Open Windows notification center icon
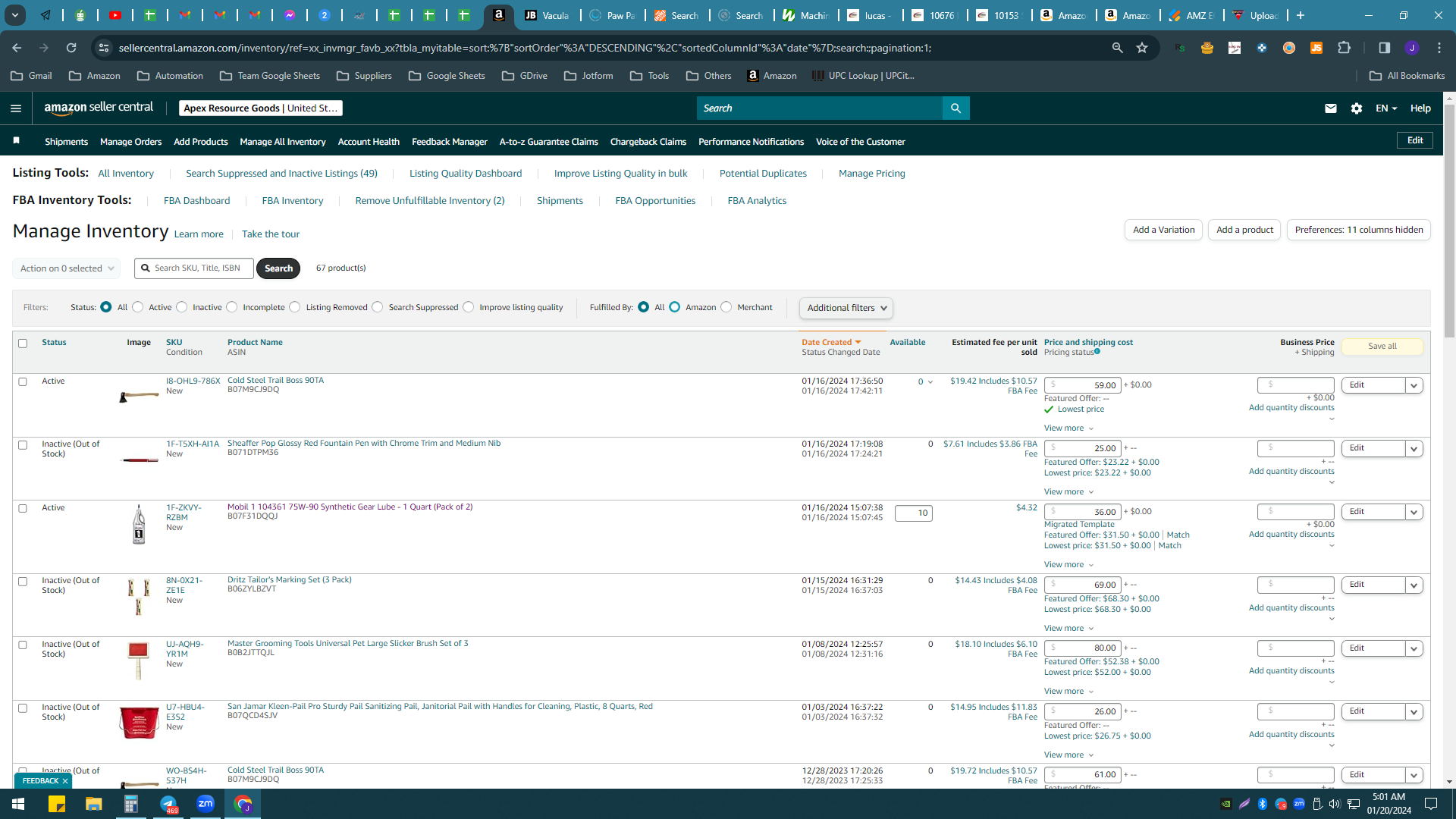The height and width of the screenshot is (819, 1456). click(x=1431, y=804)
